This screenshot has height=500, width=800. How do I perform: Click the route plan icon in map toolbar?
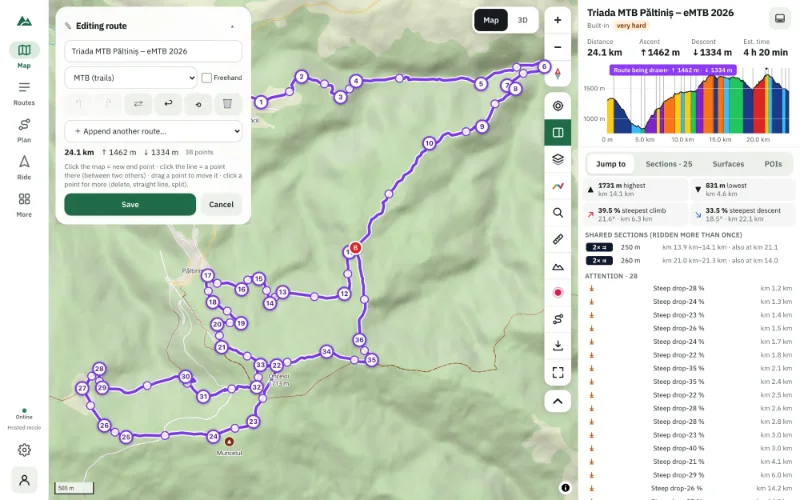[x=558, y=319]
